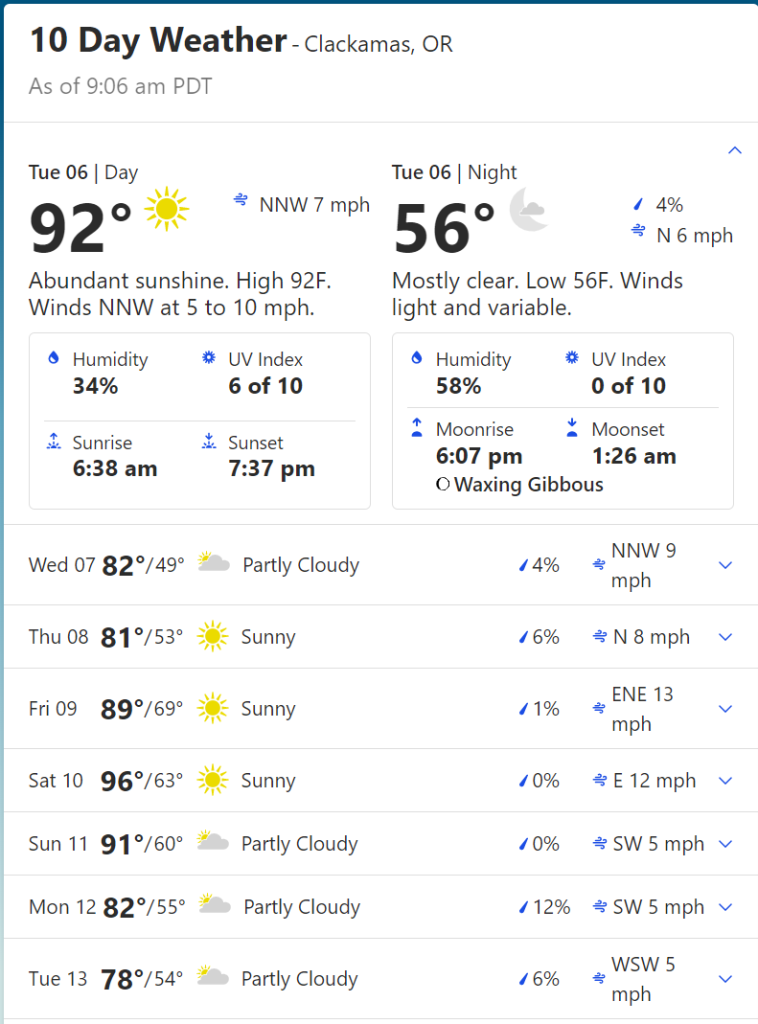
Task: Click the Moonset icon above 1:26 am
Action: (x=572, y=429)
